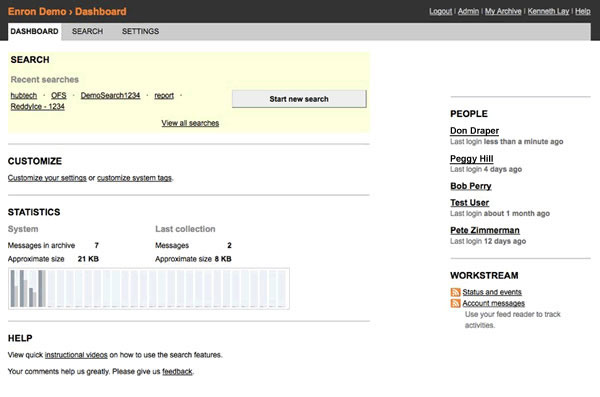The height and width of the screenshot is (397, 600).
Task: Click the WORKSTREAM heading
Action: (x=484, y=275)
